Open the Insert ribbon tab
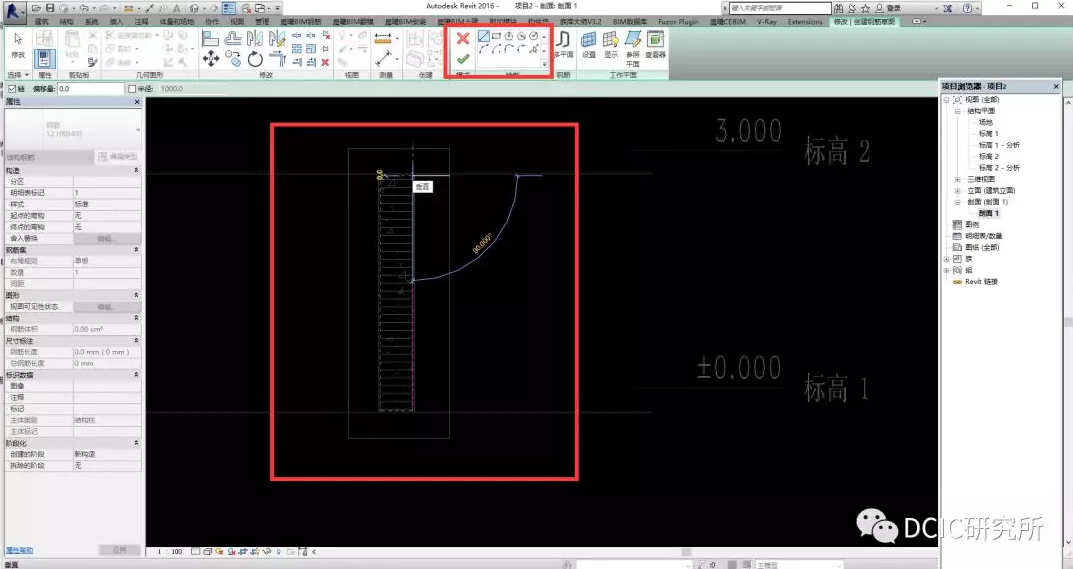1073x569 pixels. click(x=116, y=22)
